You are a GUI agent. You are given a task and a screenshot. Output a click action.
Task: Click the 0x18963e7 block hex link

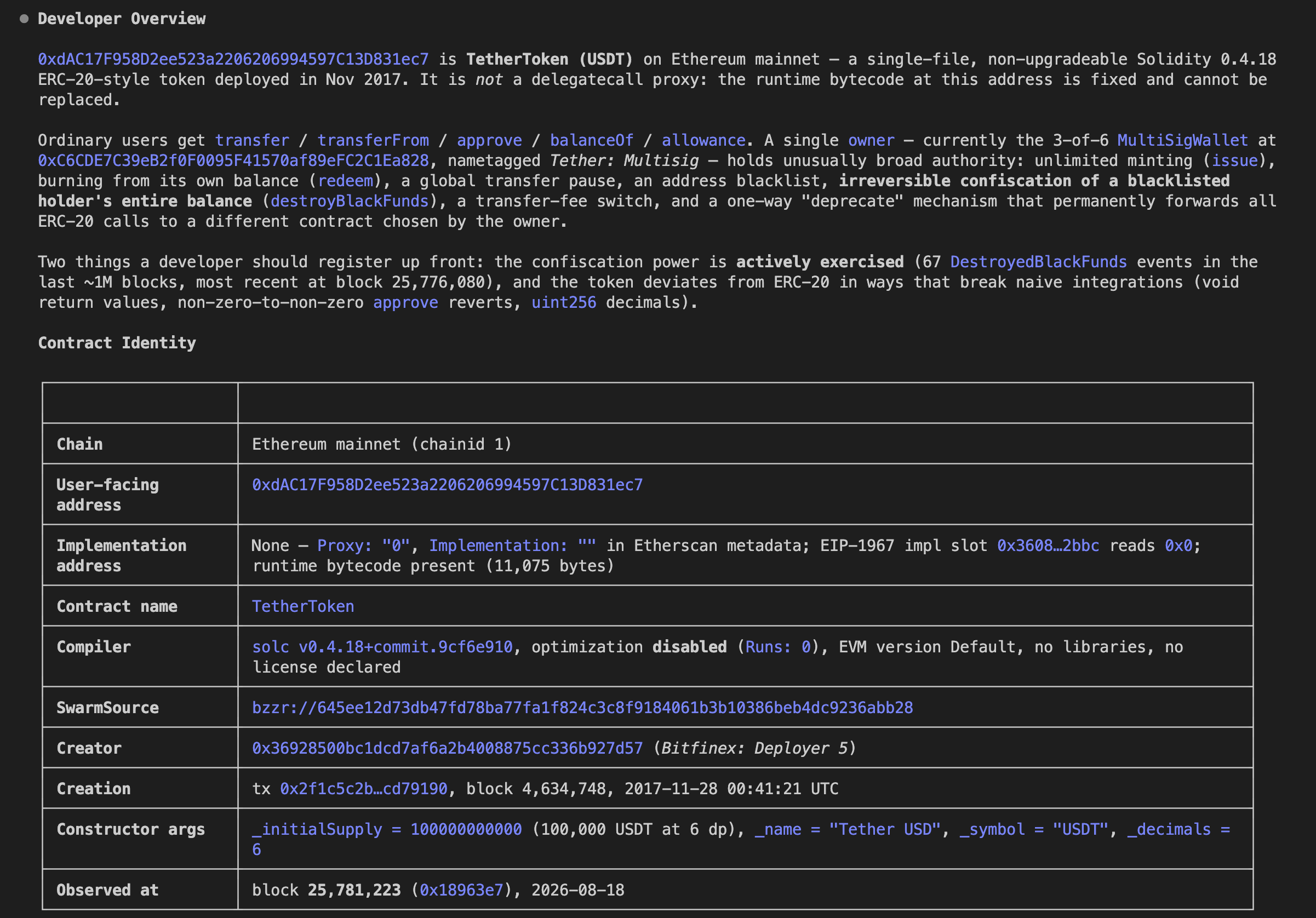tap(461, 890)
